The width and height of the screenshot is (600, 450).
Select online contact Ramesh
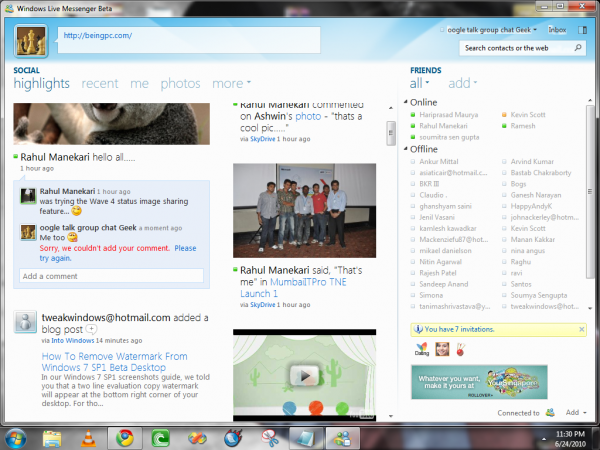point(523,126)
